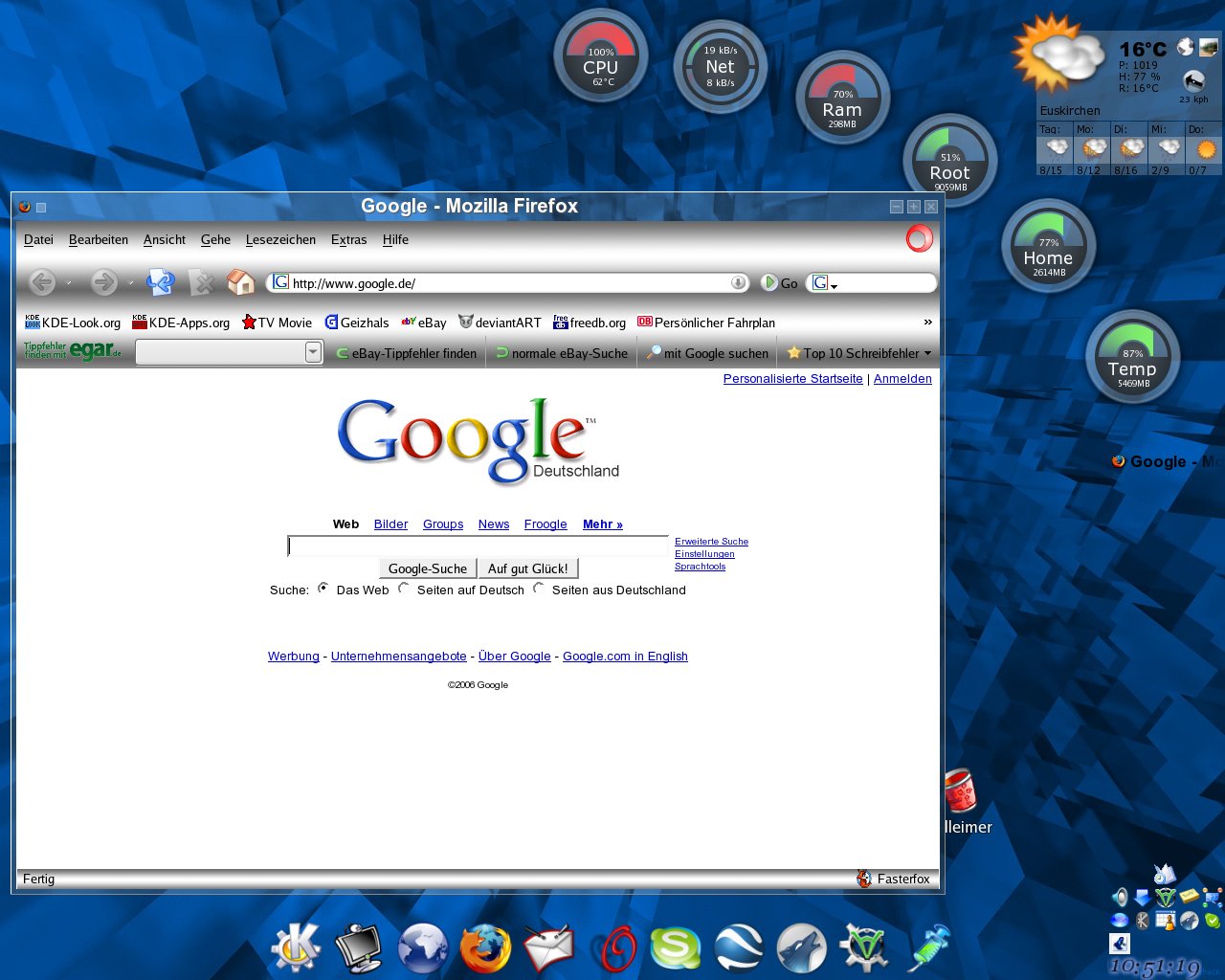Image resolution: width=1225 pixels, height=980 pixels.
Task: Show more bookmarks with the chevron
Action: click(927, 322)
